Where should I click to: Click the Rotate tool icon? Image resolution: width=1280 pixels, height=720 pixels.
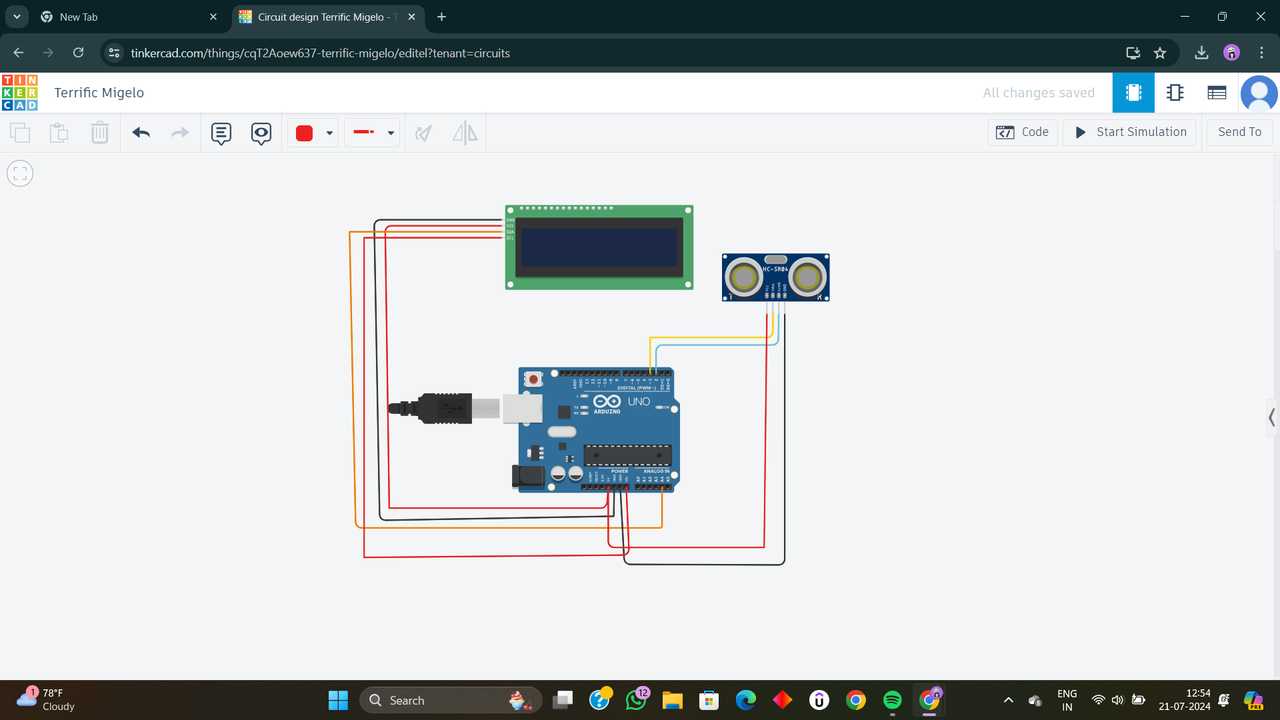pyautogui.click(x=424, y=132)
